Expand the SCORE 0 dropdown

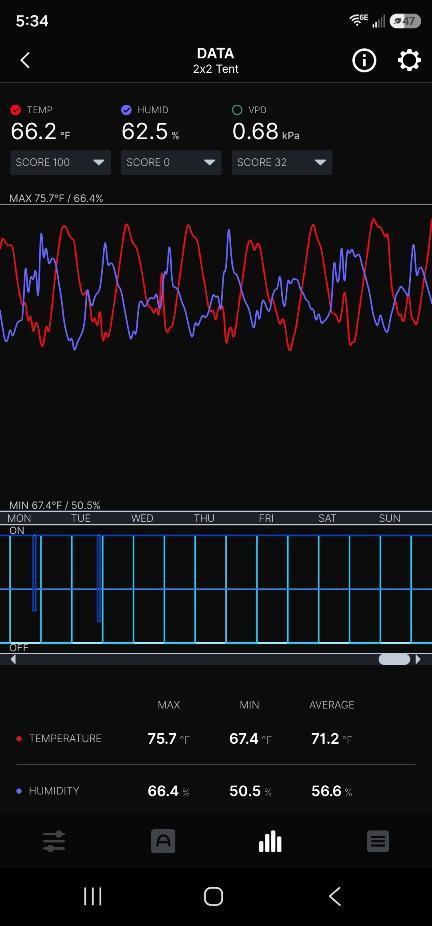tap(171, 162)
